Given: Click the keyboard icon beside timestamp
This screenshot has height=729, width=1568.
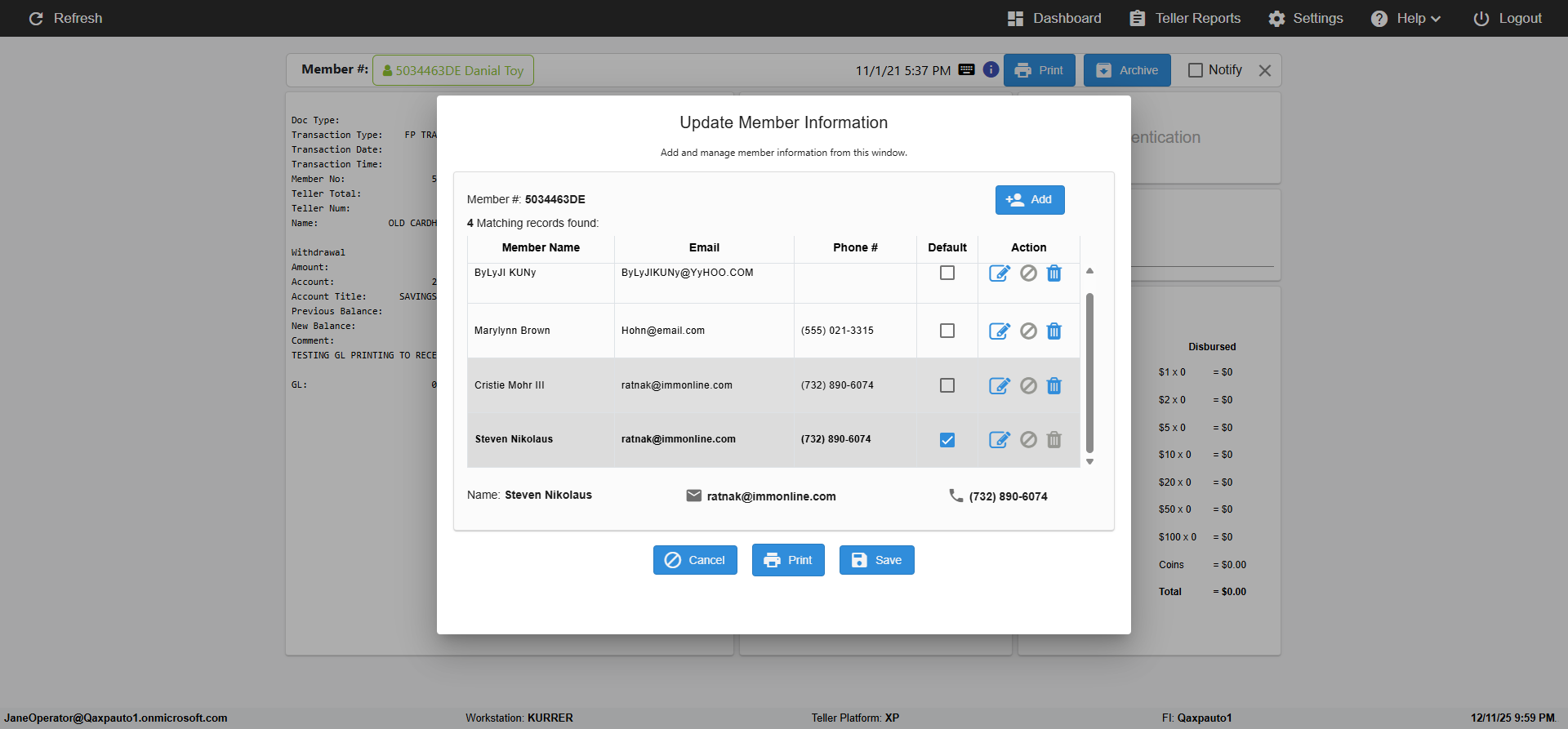Looking at the screenshot, I should (967, 69).
